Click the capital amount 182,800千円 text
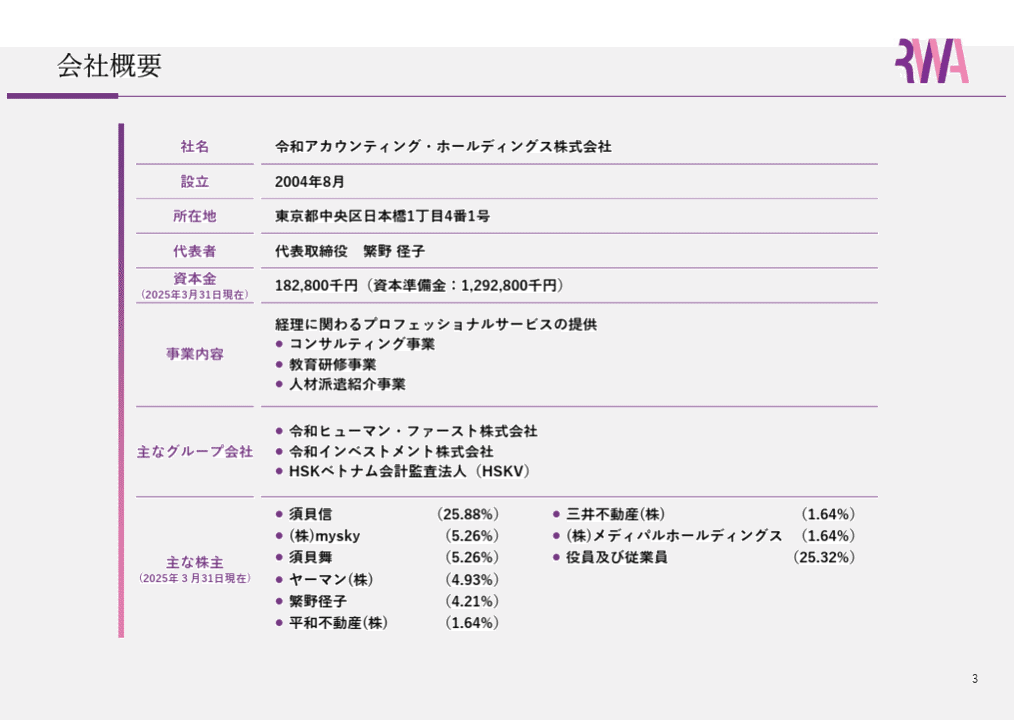Viewport: 1014px width, 720px height. (418, 284)
